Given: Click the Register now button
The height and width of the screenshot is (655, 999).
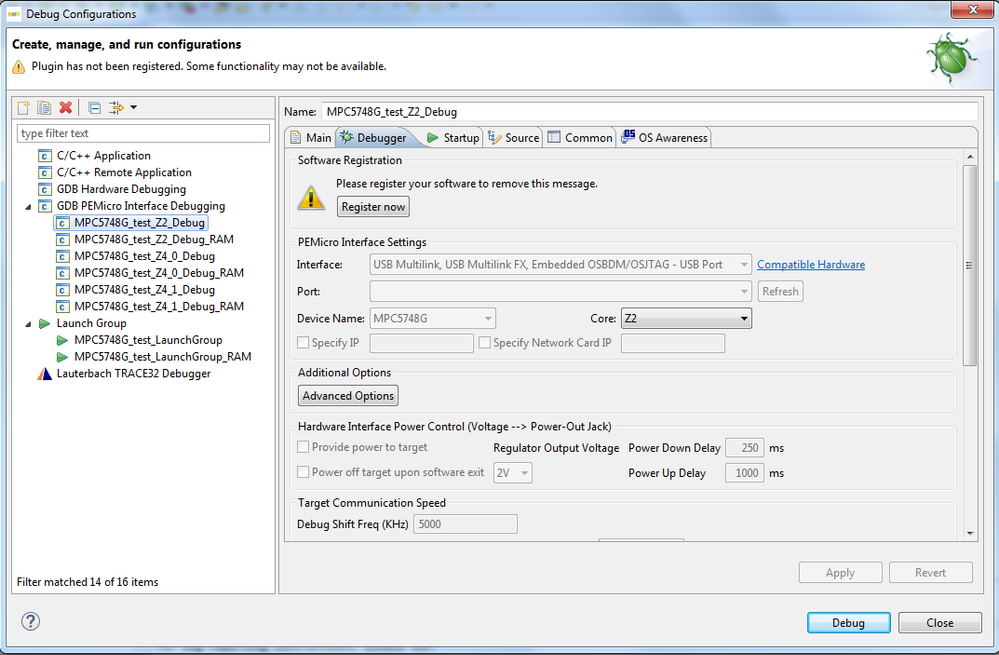Looking at the screenshot, I should click(373, 206).
